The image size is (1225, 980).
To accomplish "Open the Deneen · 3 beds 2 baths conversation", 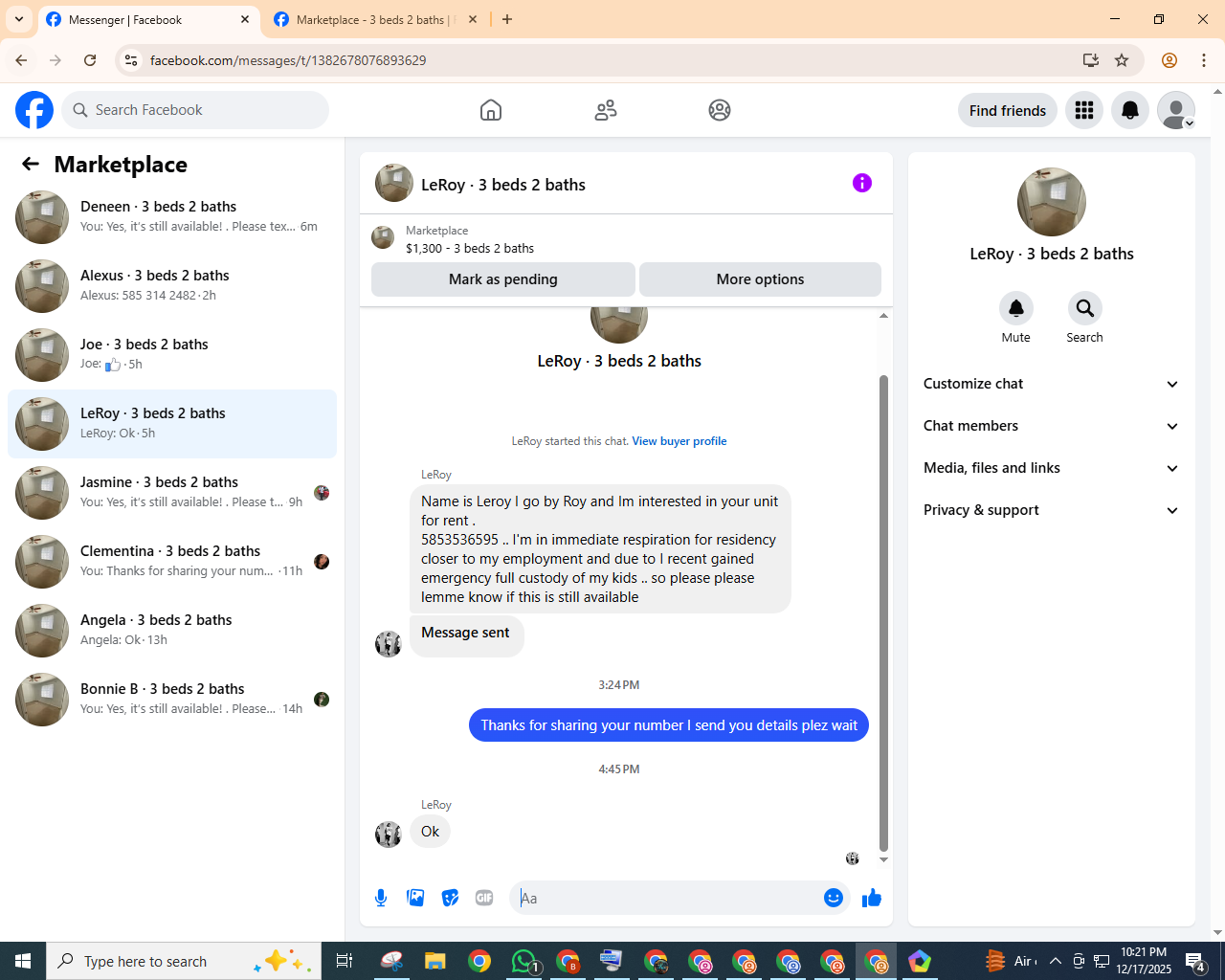I will pos(172,217).
